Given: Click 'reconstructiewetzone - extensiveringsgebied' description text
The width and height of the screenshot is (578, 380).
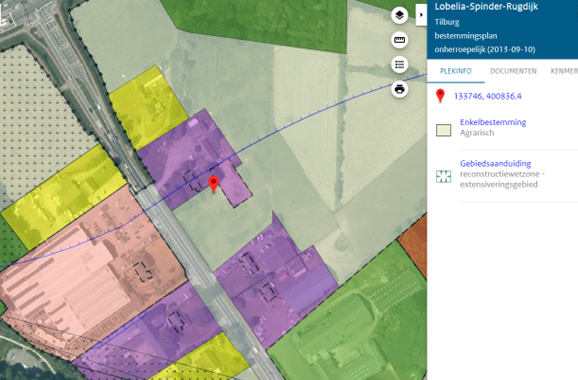Looking at the screenshot, I should coord(502,179).
